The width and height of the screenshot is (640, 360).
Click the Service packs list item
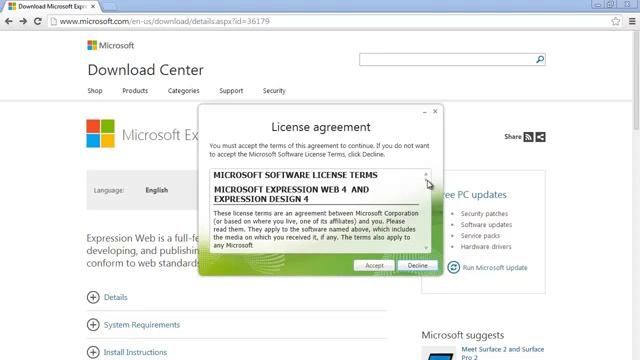pyautogui.click(x=480, y=236)
